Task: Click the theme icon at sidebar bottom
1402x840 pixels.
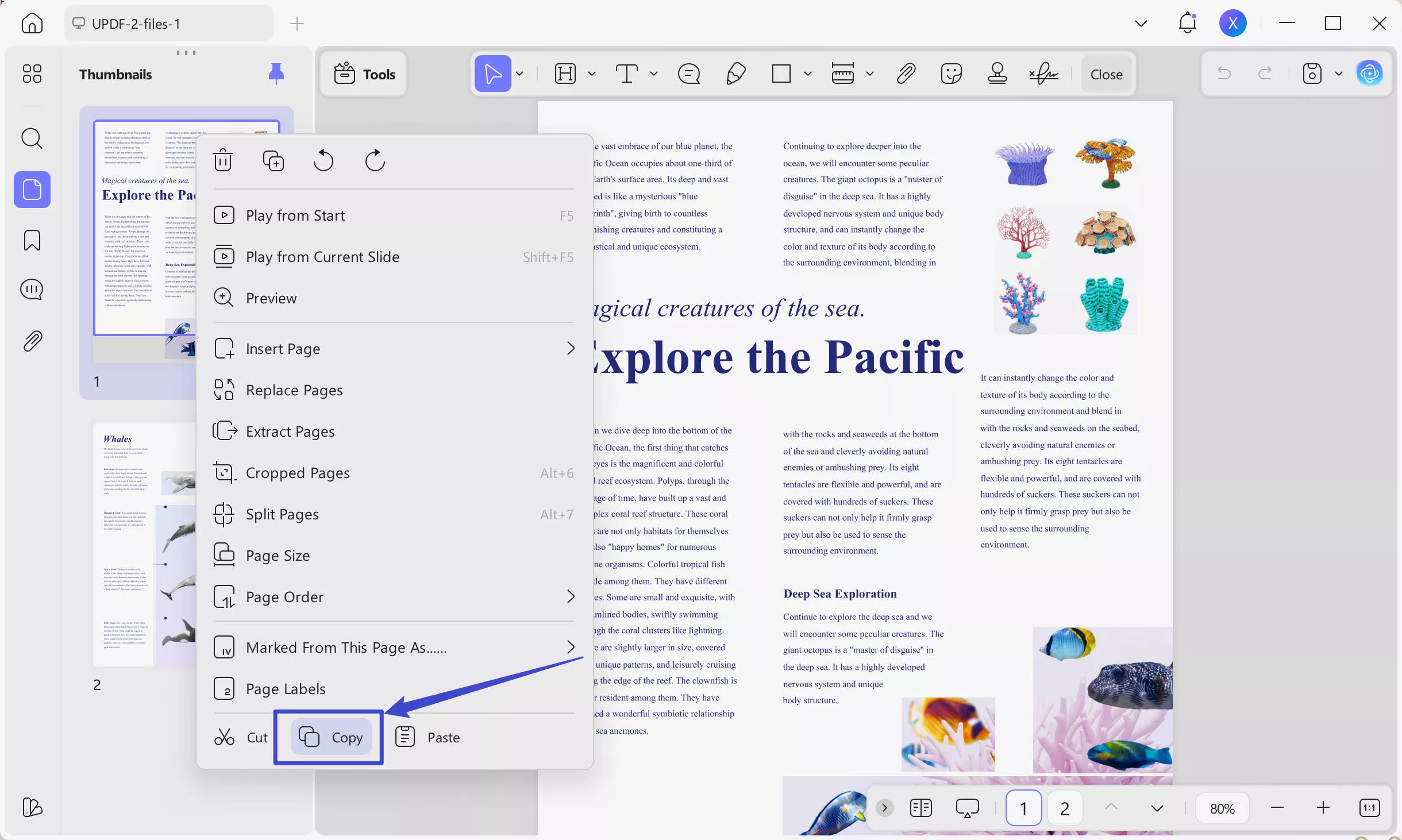Action: point(32,807)
